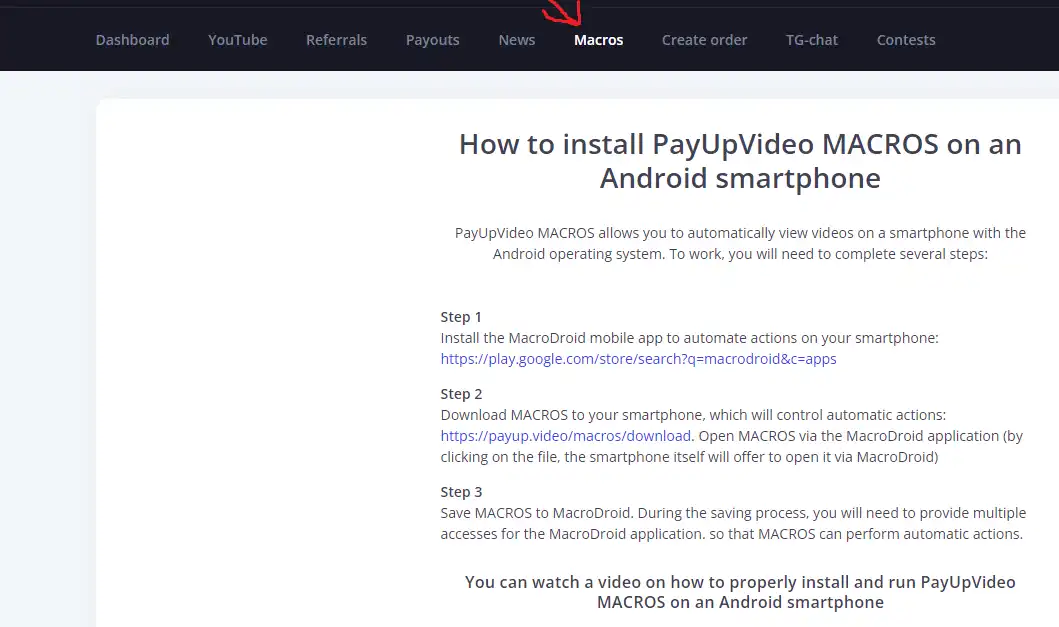This screenshot has width=1059, height=627.
Task: Select the 'Step 3' label
Action: [x=461, y=492]
